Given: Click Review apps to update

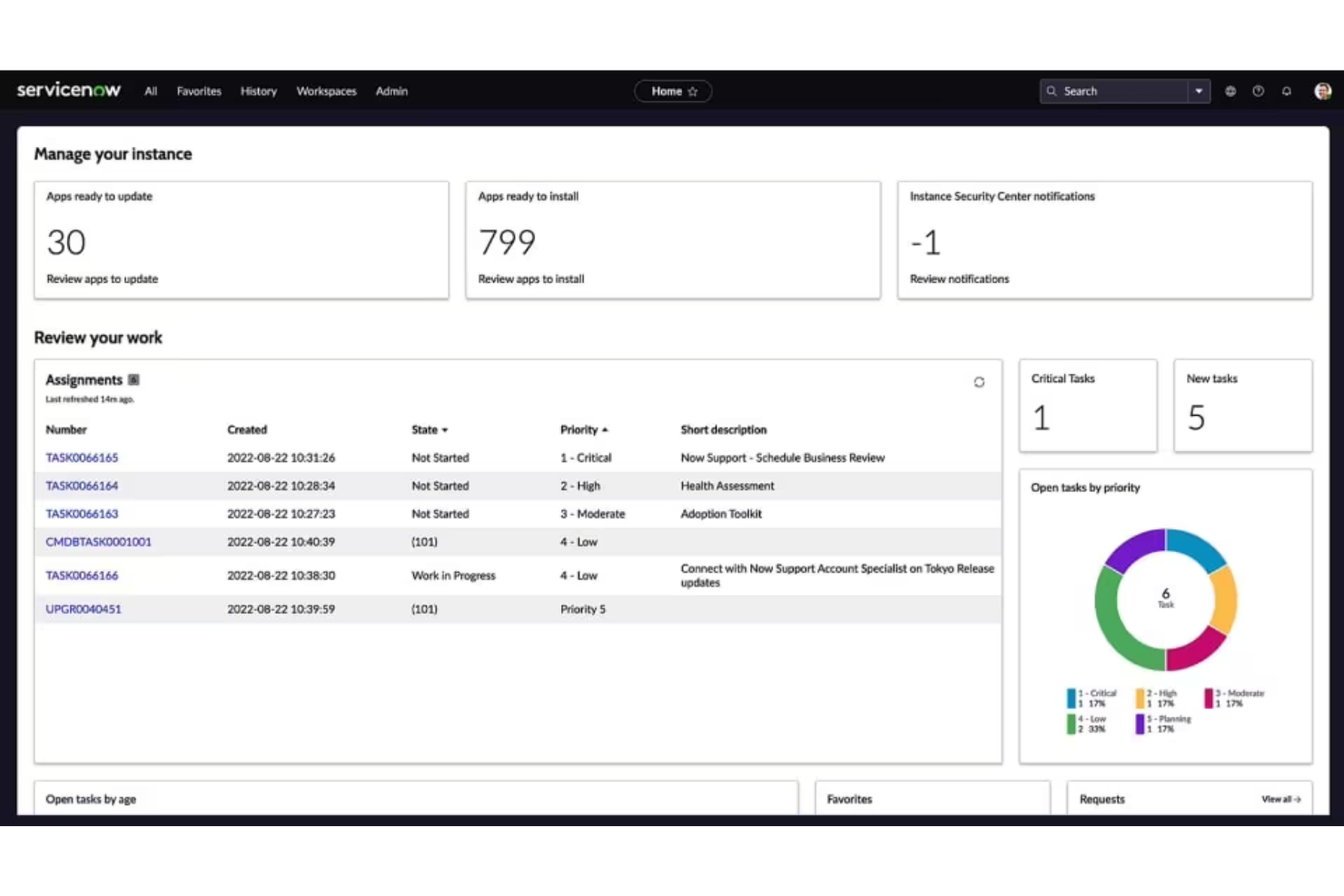Looking at the screenshot, I should point(102,279).
